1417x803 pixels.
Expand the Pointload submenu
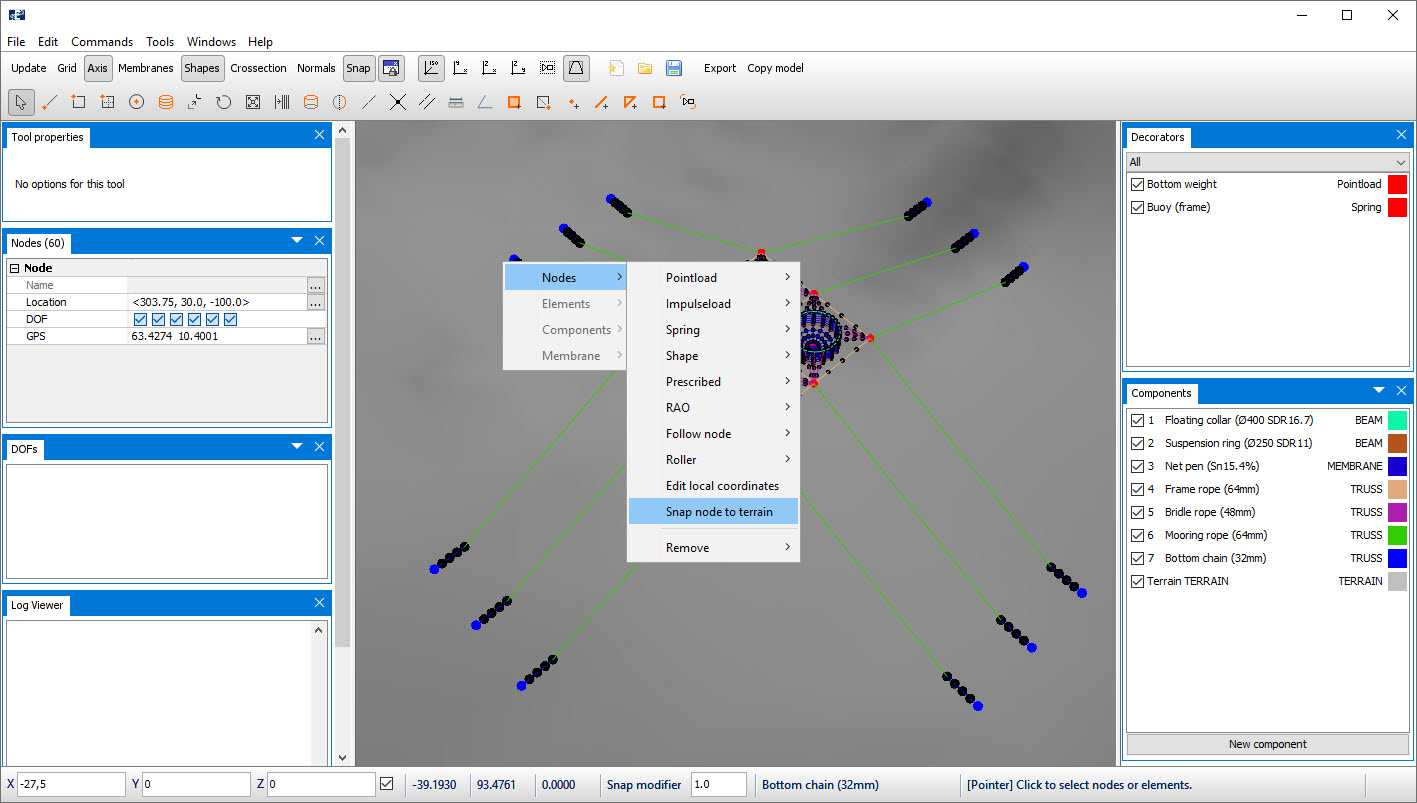coord(714,278)
